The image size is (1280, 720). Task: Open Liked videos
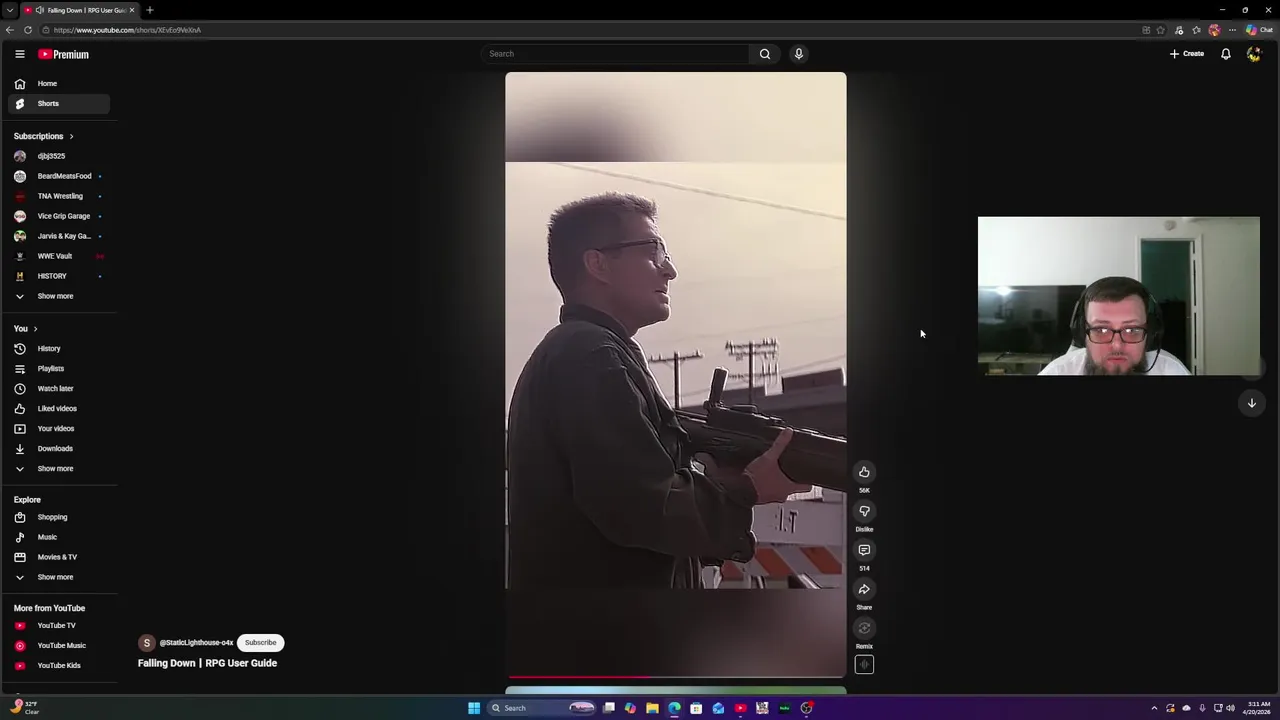[59, 409]
